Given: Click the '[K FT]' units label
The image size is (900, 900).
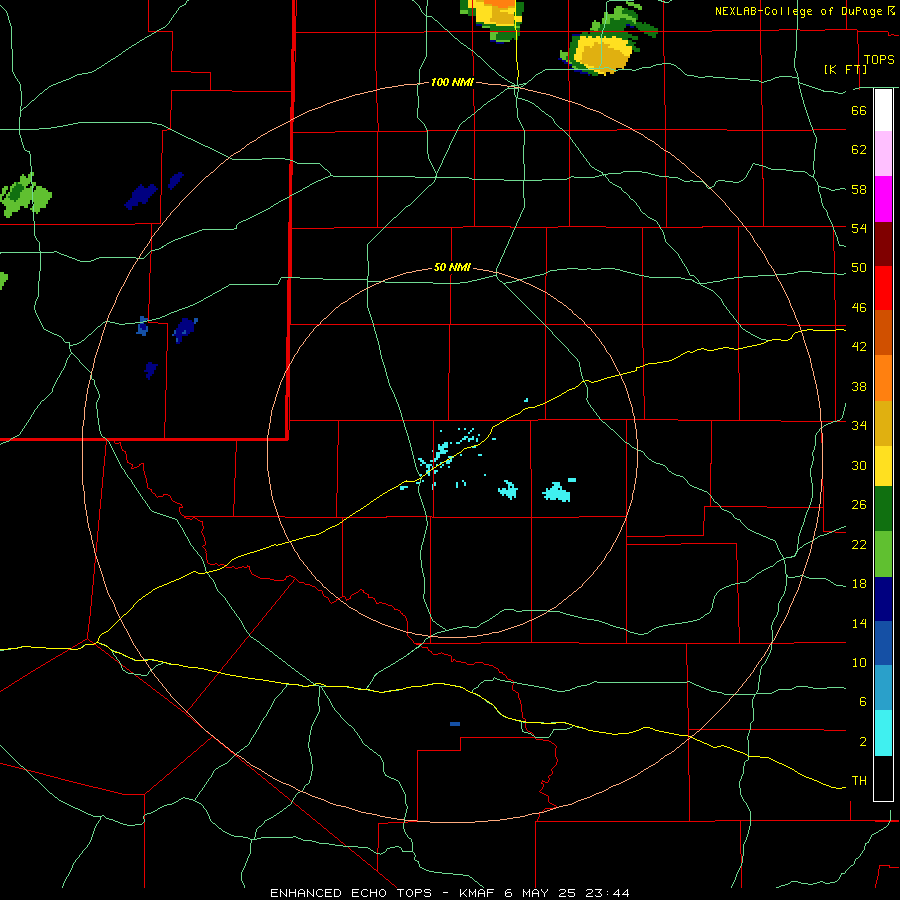Looking at the screenshot, I should click(845, 69).
